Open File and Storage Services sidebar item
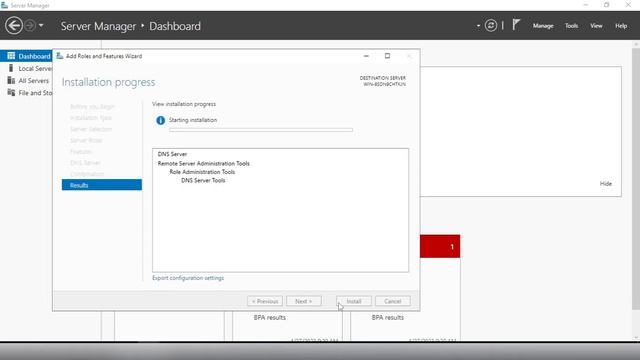Image resolution: width=640 pixels, height=360 pixels. pyautogui.click(x=26, y=93)
